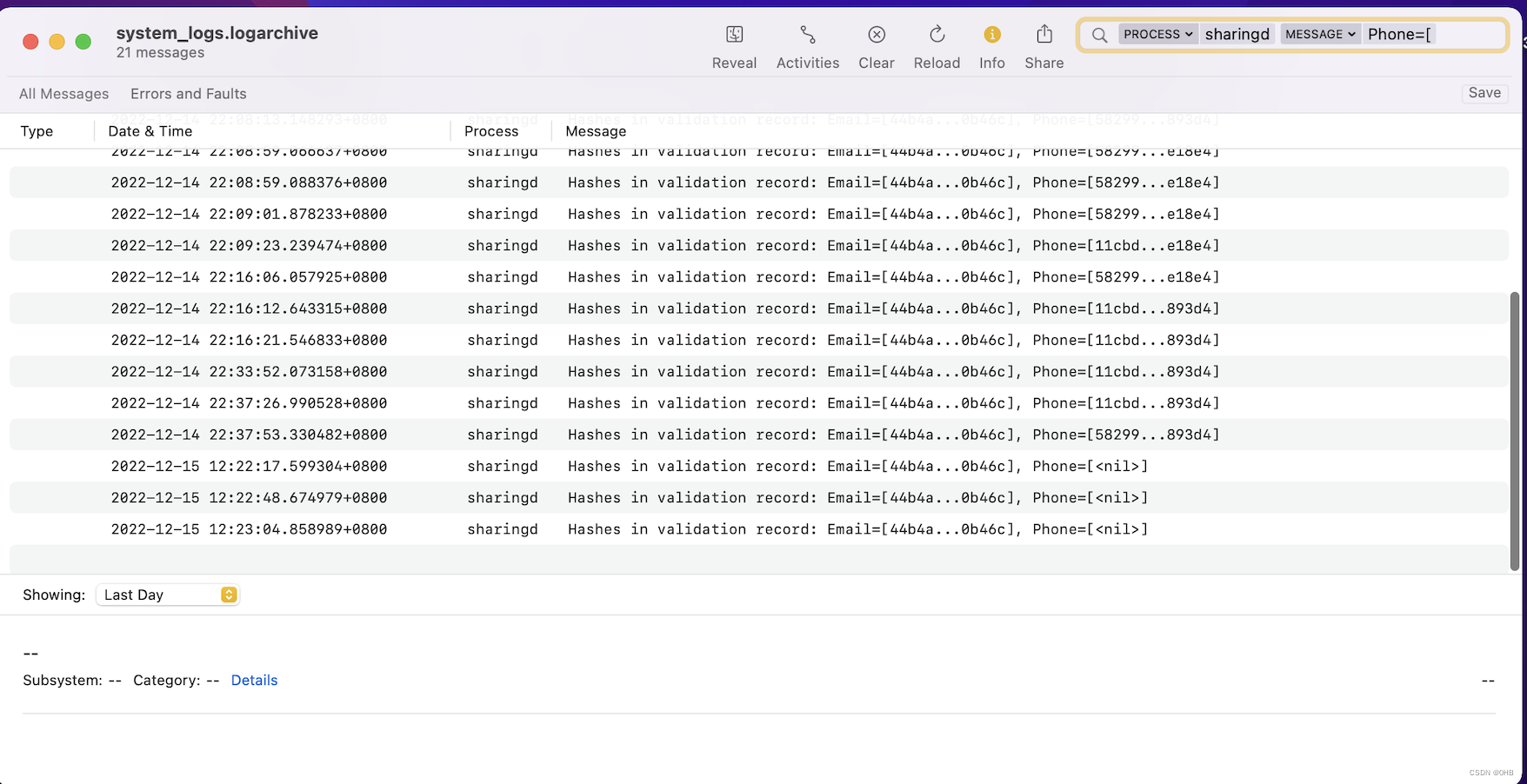Image resolution: width=1527 pixels, height=784 pixels.
Task: Select the All Messages filter tab
Action: pyautogui.click(x=64, y=94)
